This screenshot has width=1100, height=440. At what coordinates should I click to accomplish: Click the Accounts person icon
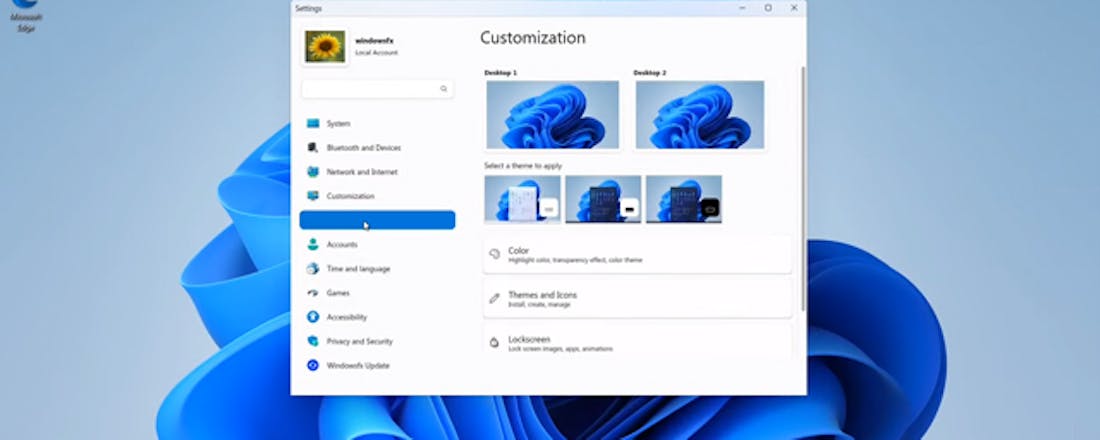313,244
